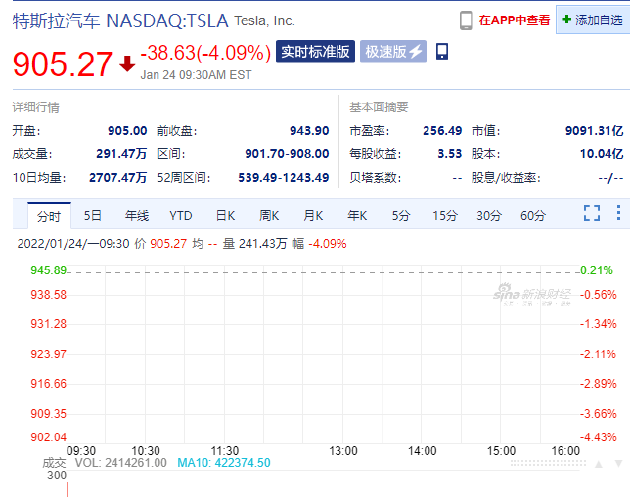This screenshot has width=630, height=497.
Task: Click the VOL: 2414261.00 label
Action: [121, 463]
